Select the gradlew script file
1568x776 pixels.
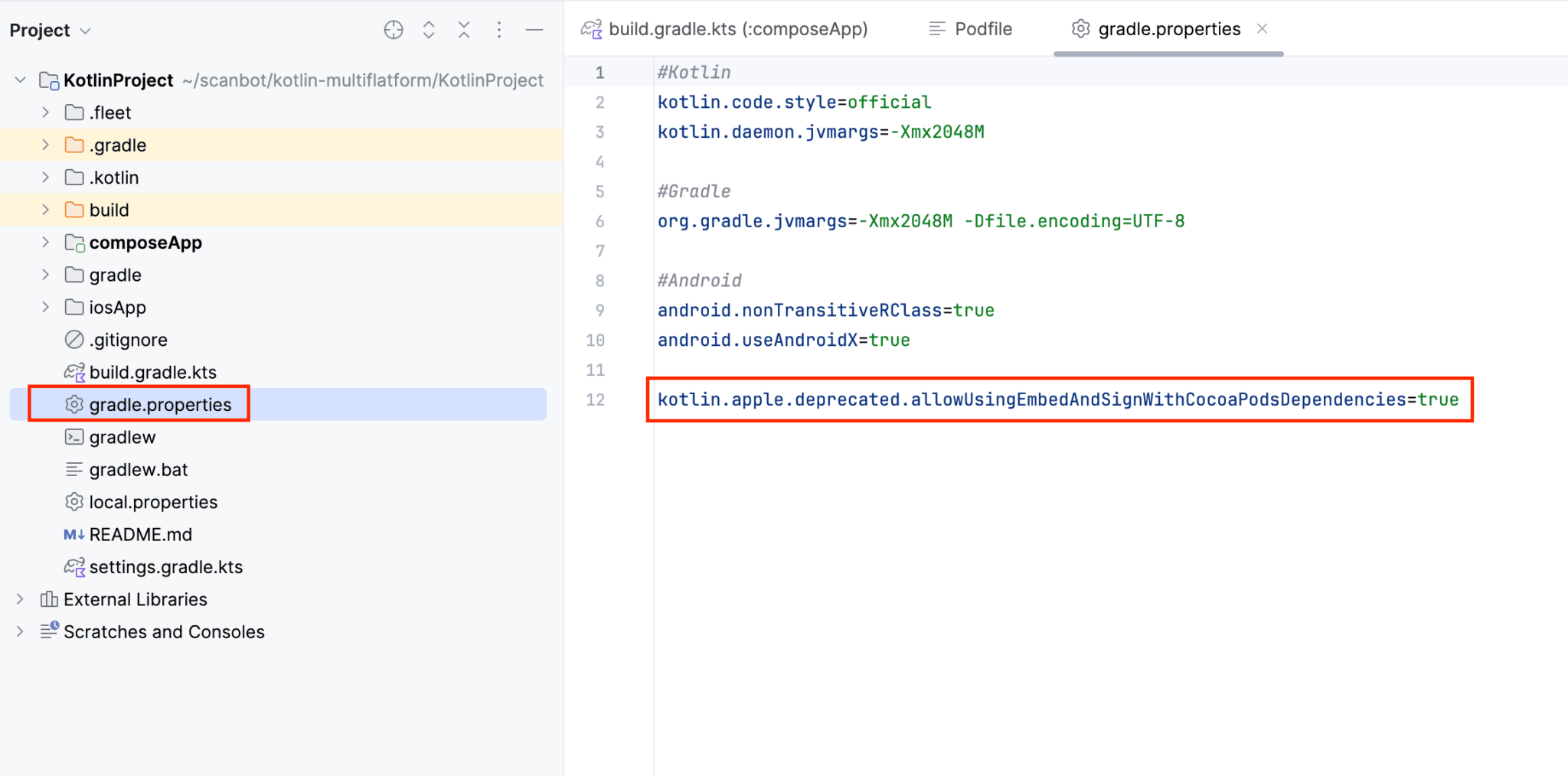122,437
